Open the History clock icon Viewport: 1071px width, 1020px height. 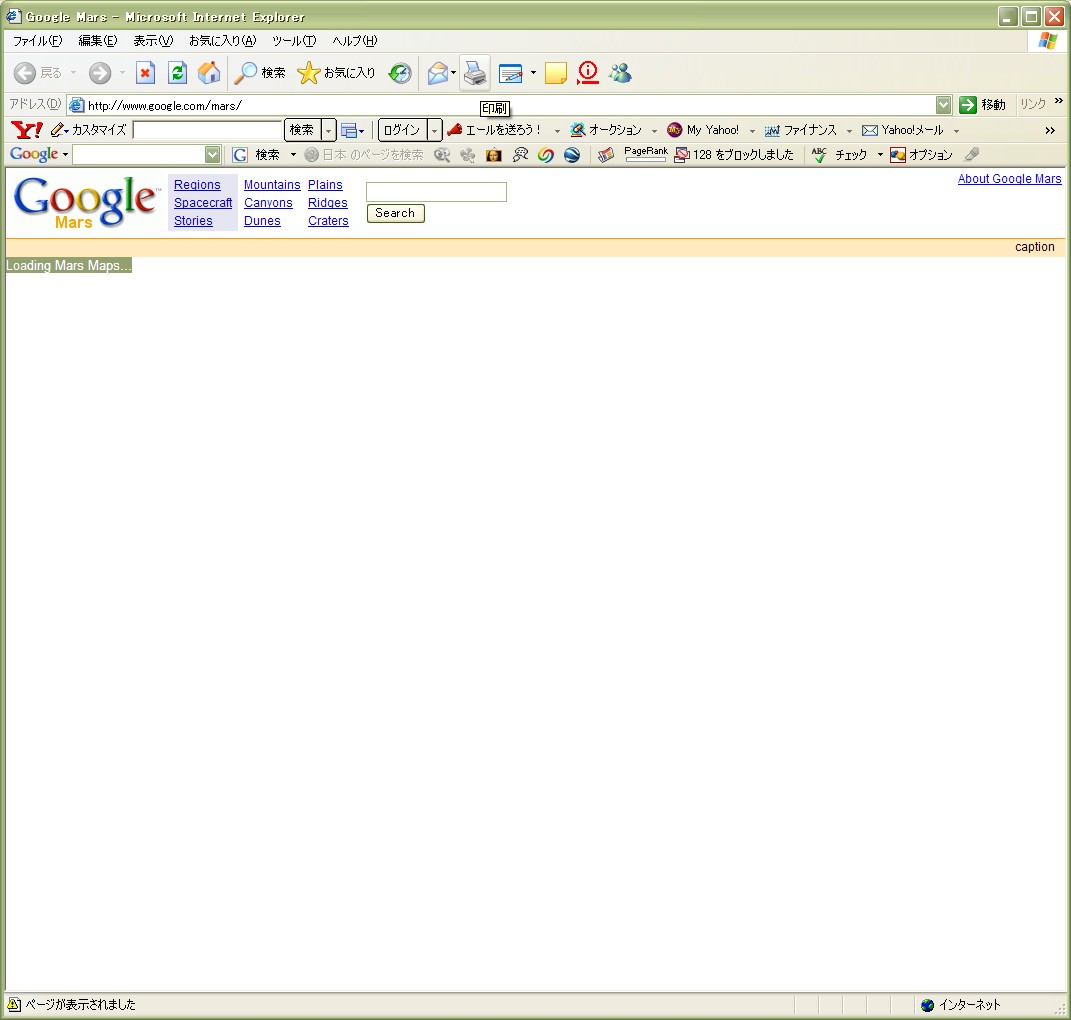400,72
